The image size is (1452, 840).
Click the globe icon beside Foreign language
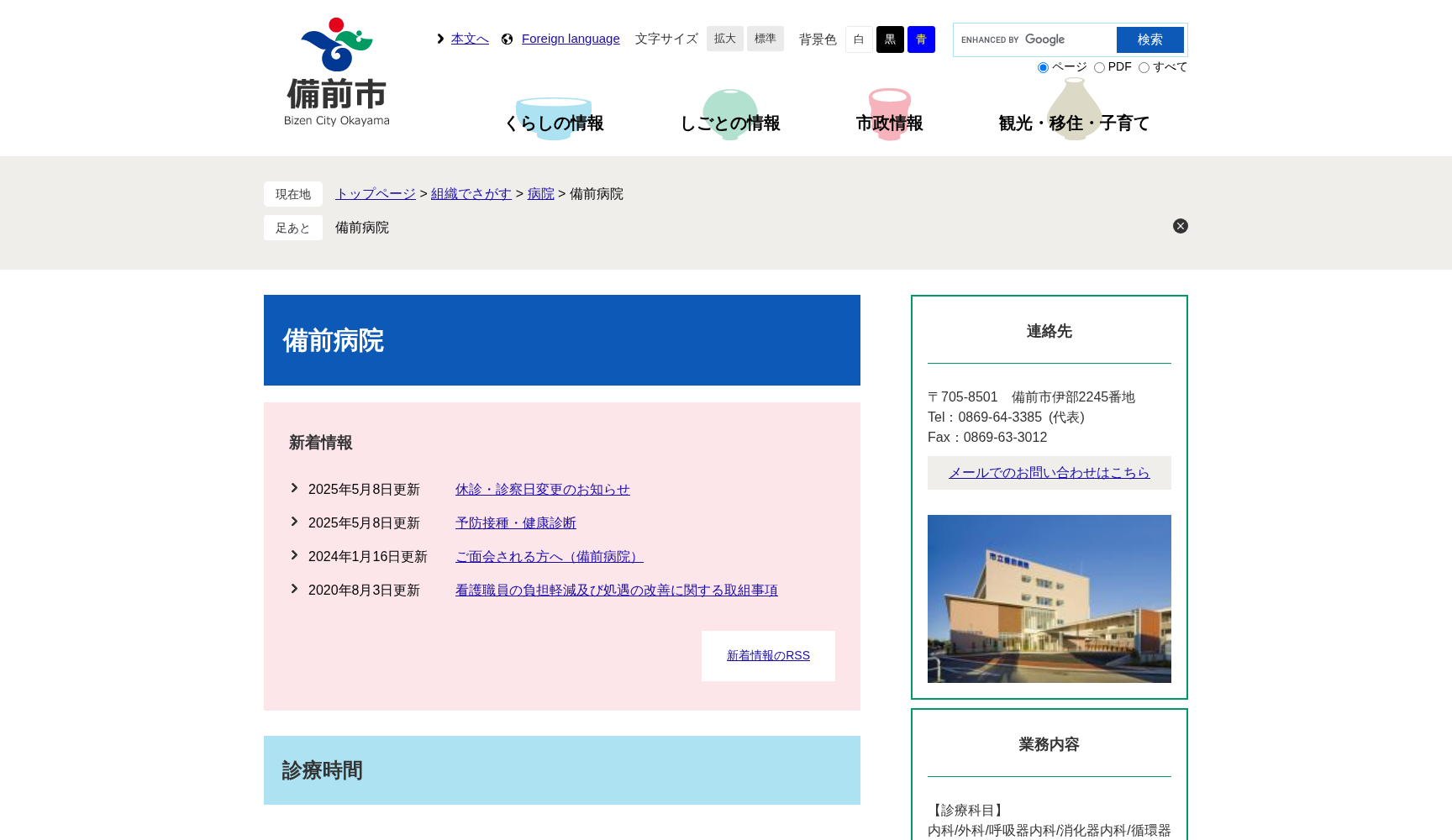pyautogui.click(x=506, y=39)
